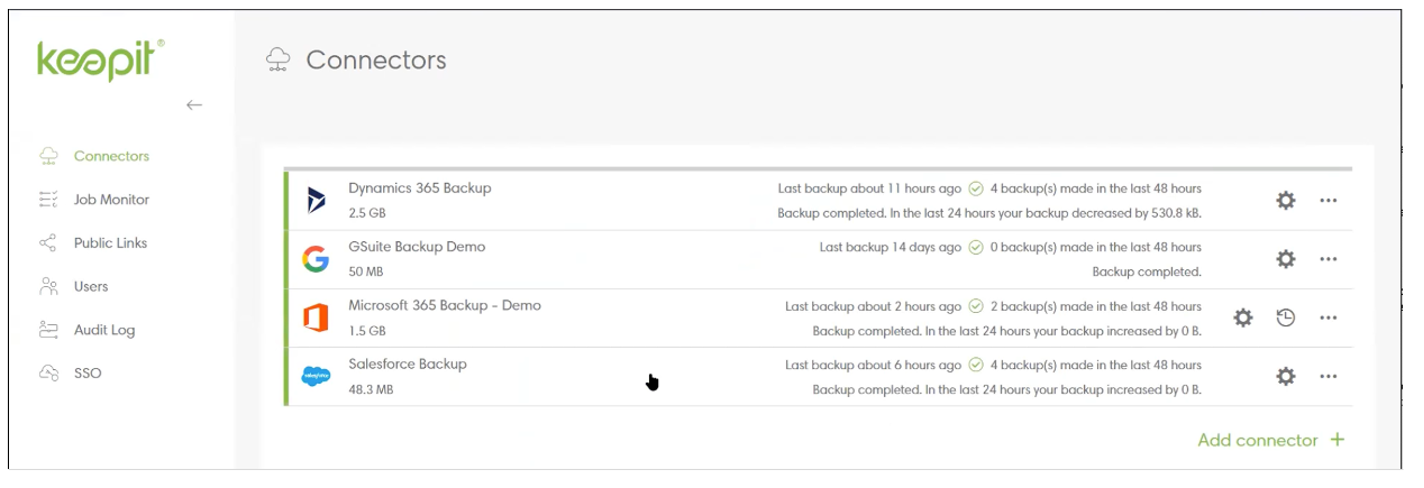
Task: Open the Users section
Action: pyautogui.click(x=91, y=287)
